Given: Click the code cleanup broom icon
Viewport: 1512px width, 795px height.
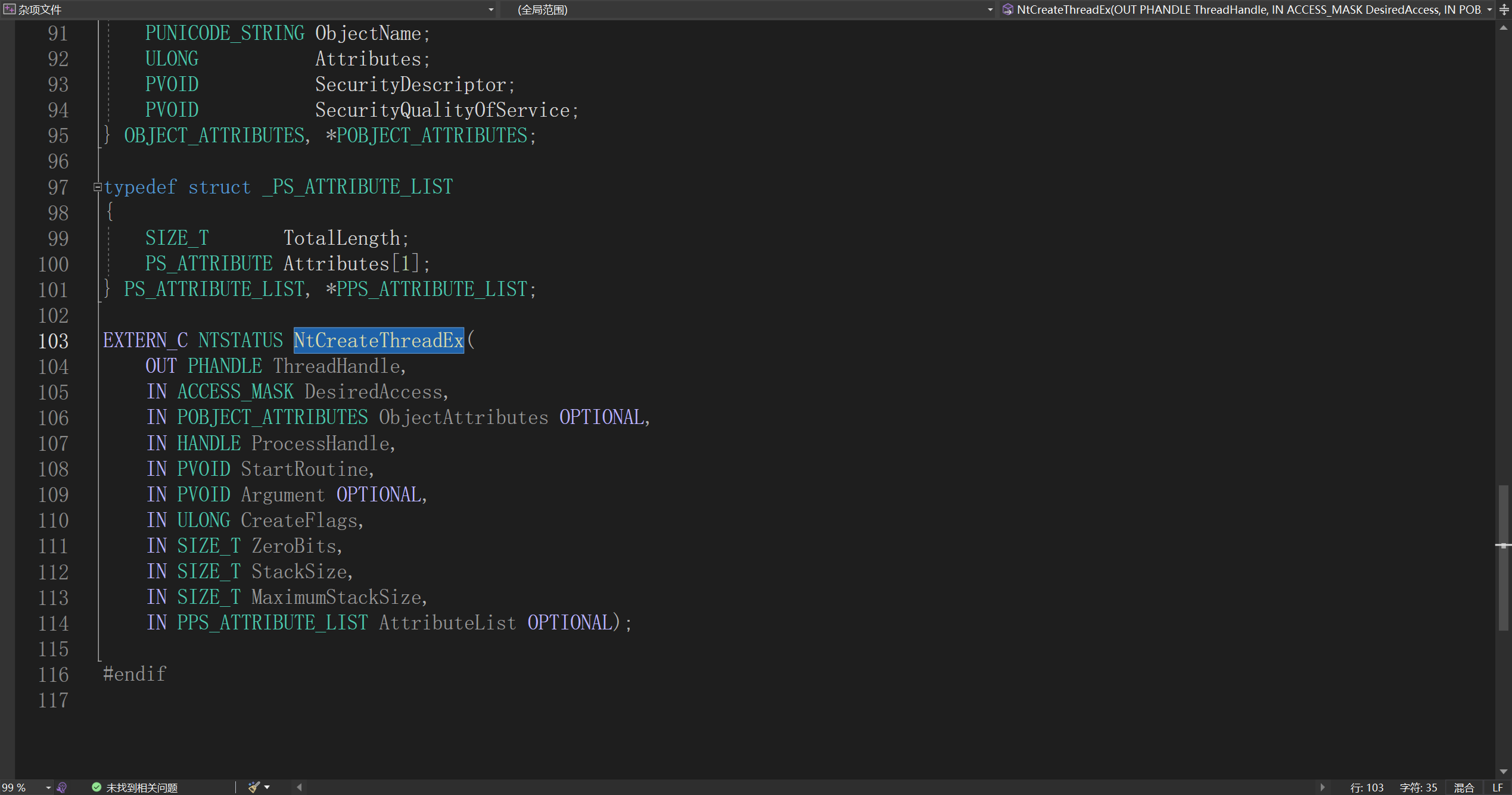Looking at the screenshot, I should (254, 787).
